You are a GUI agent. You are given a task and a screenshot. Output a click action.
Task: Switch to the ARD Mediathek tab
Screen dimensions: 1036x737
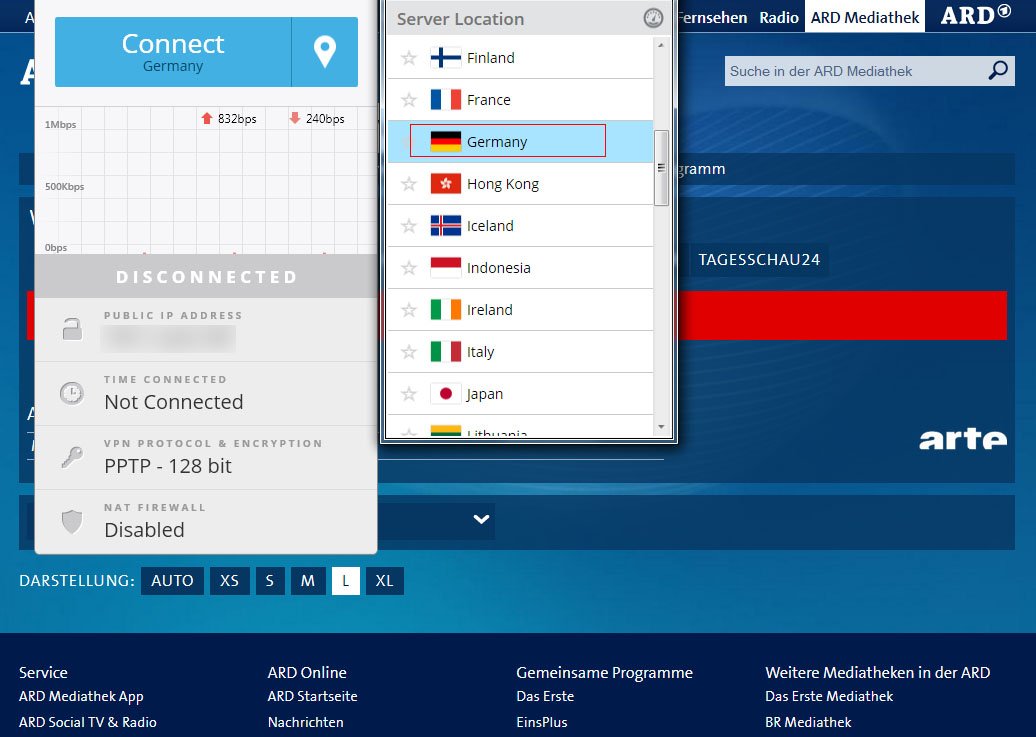(865, 17)
